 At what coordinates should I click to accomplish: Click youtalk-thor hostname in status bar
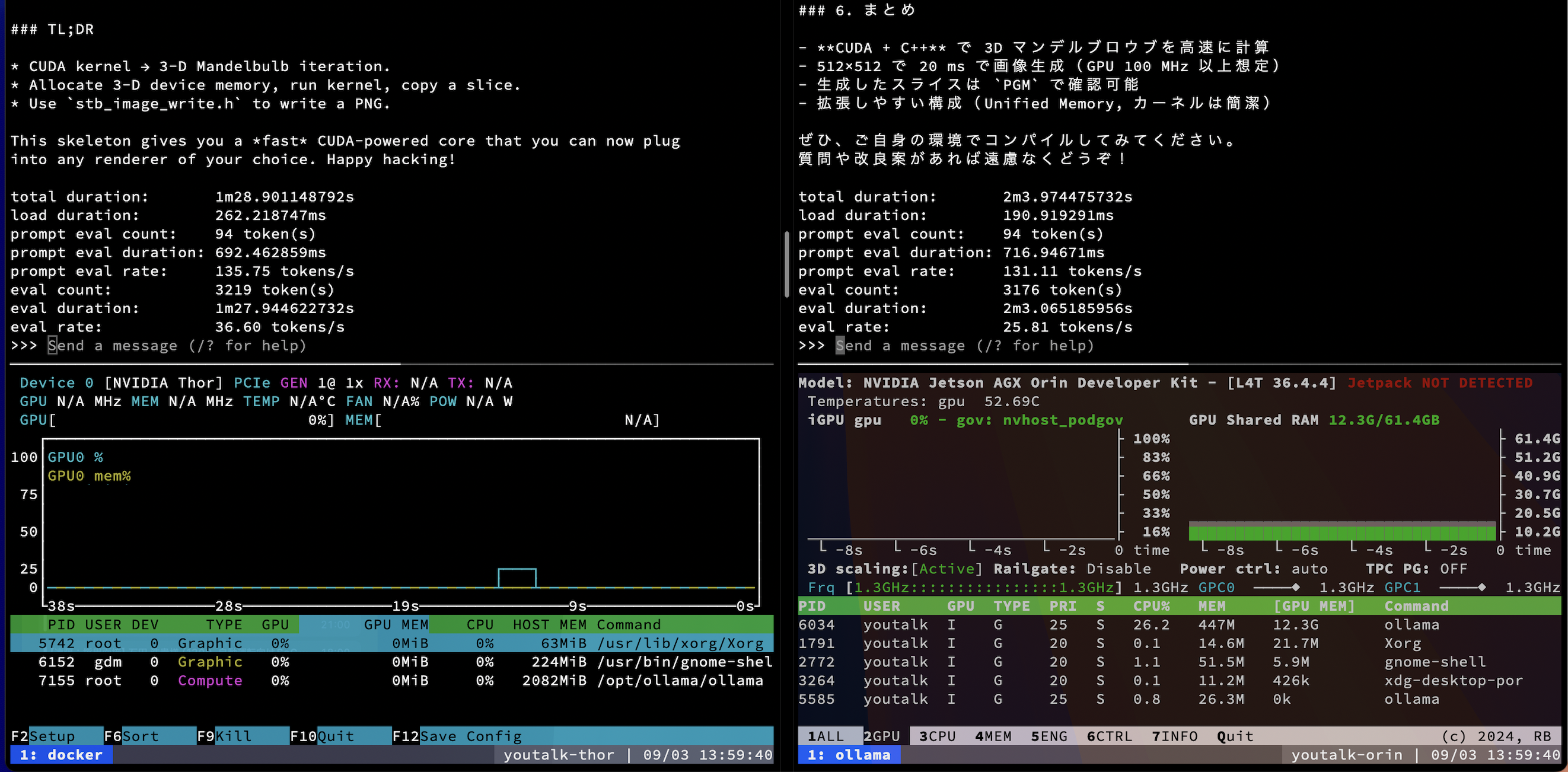point(559,754)
